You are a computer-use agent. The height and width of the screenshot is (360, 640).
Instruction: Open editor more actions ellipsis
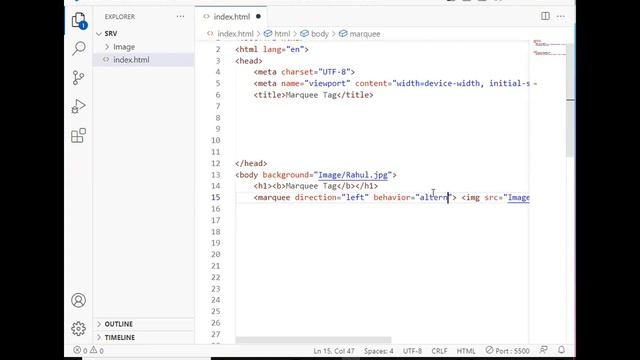(x=561, y=16)
